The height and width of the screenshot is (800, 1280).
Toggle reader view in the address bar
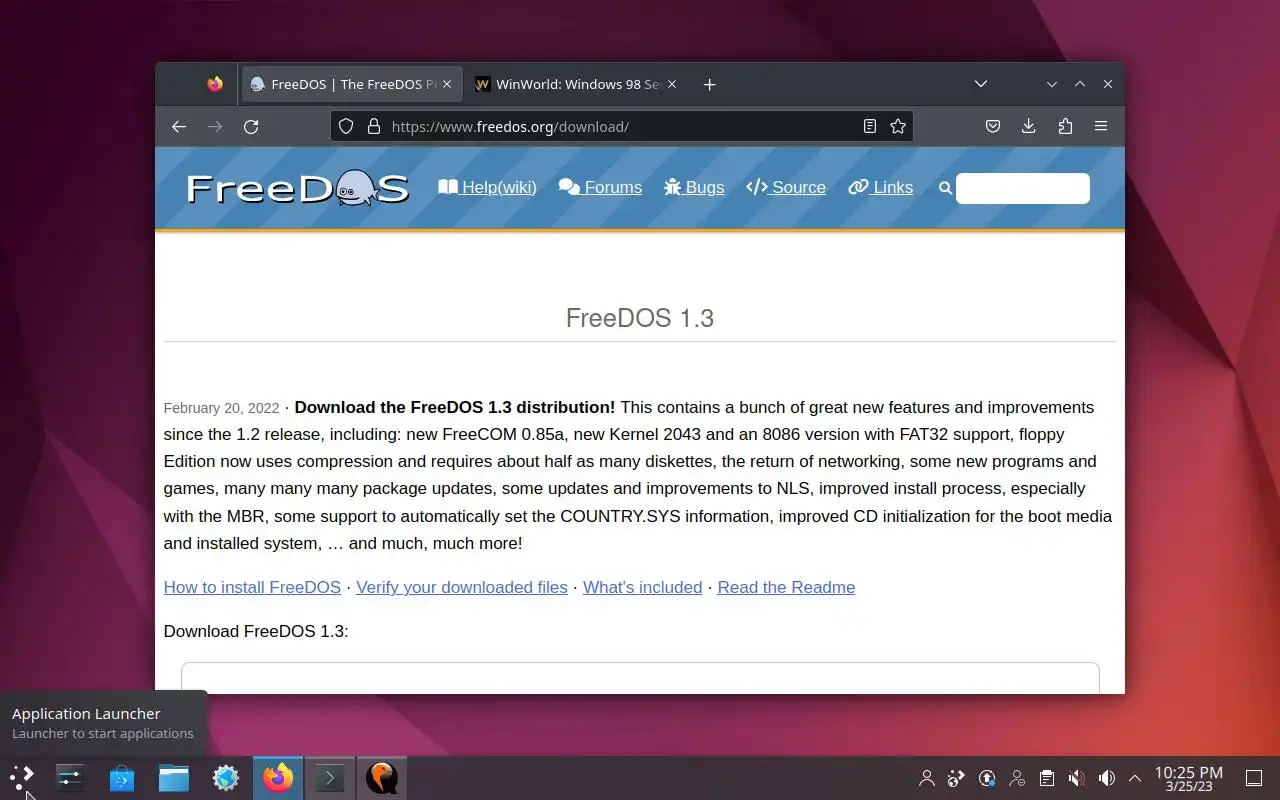click(x=870, y=126)
